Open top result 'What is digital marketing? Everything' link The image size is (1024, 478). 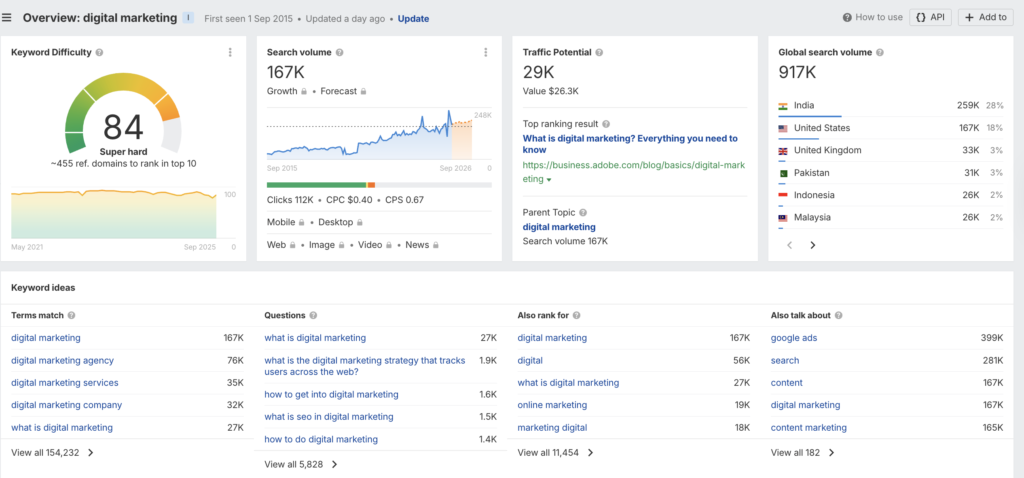630,144
